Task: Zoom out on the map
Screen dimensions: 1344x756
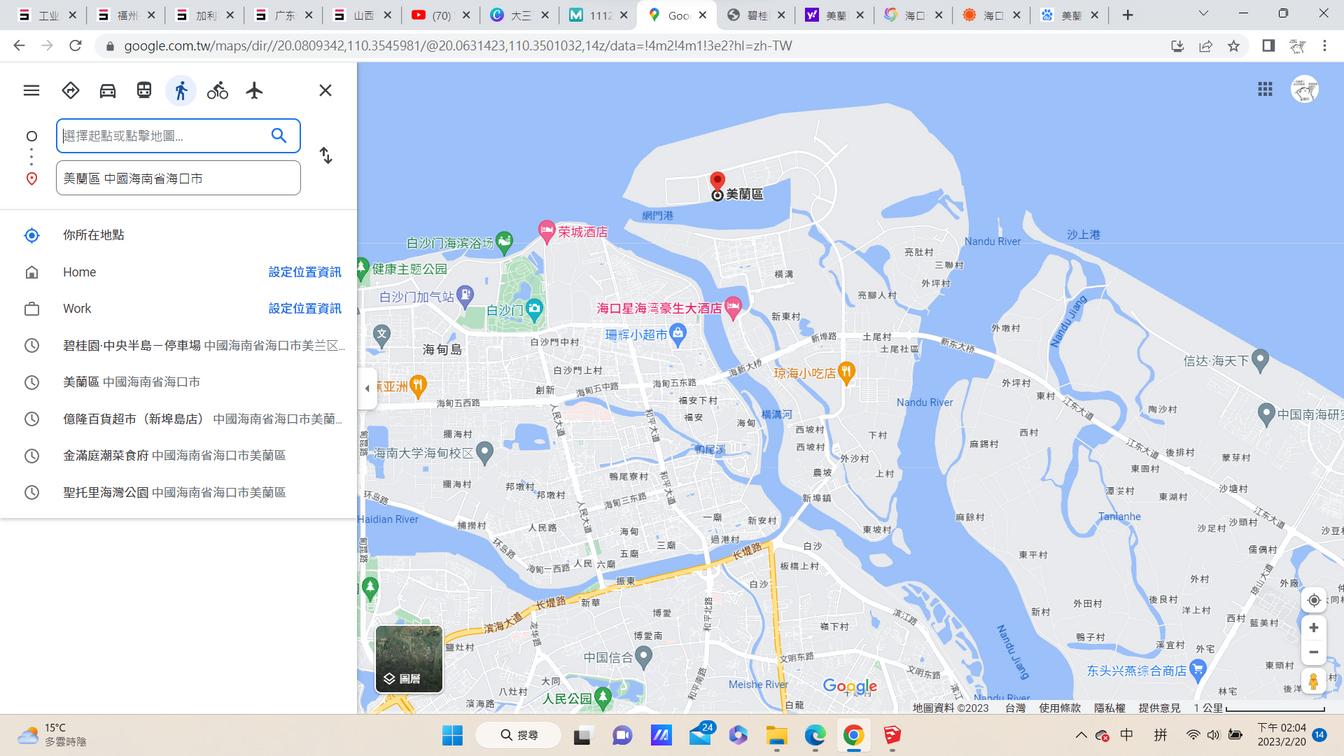Action: pyautogui.click(x=1314, y=652)
